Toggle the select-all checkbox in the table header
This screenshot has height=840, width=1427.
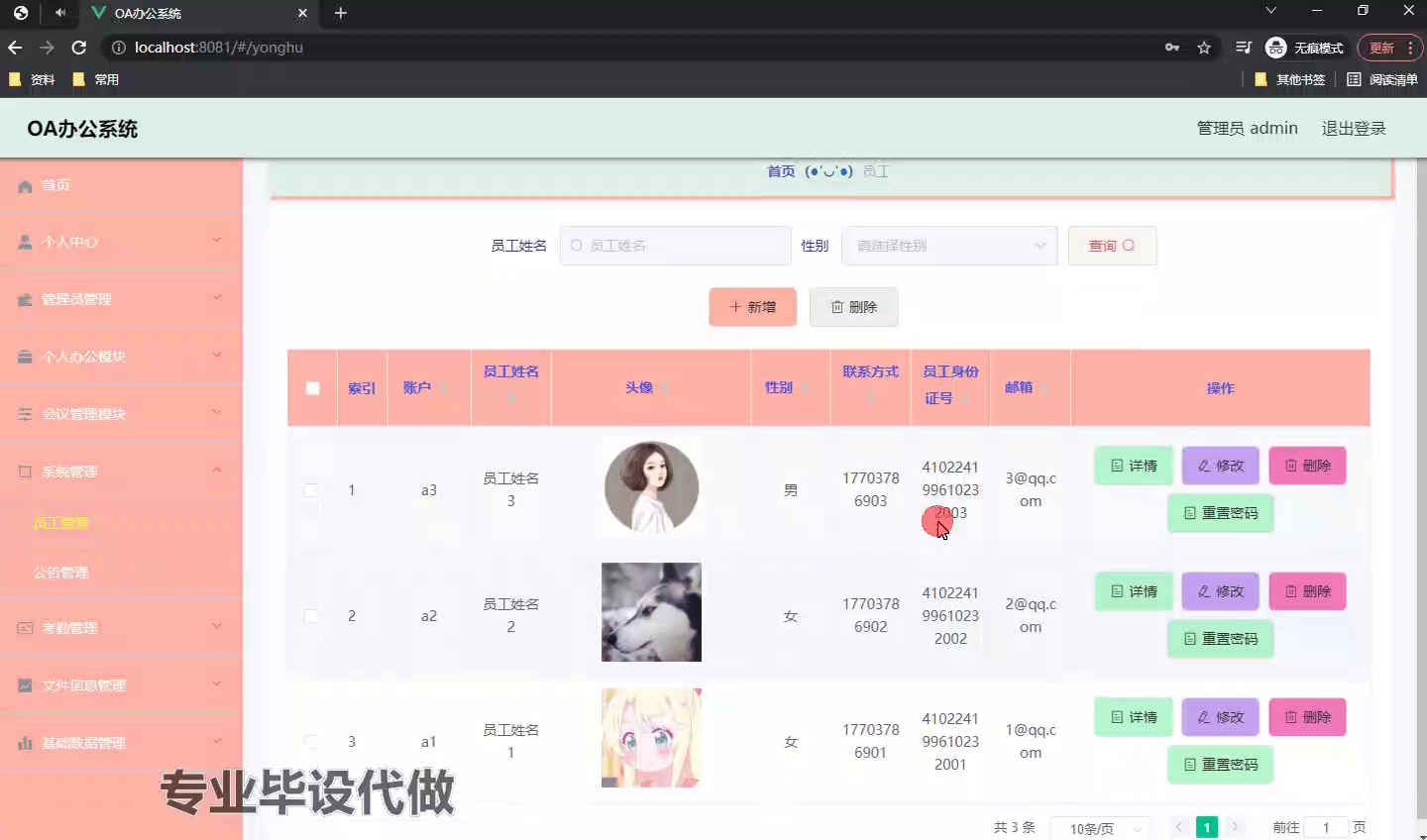pos(312,388)
